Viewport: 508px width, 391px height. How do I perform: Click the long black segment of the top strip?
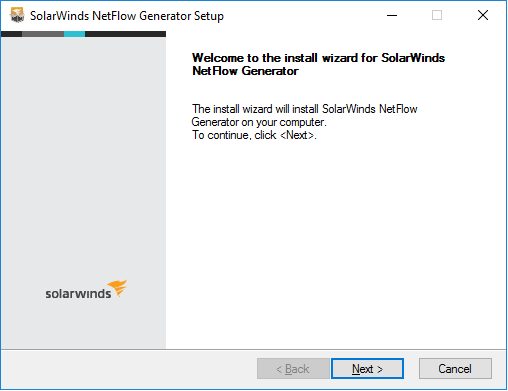click(125, 34)
